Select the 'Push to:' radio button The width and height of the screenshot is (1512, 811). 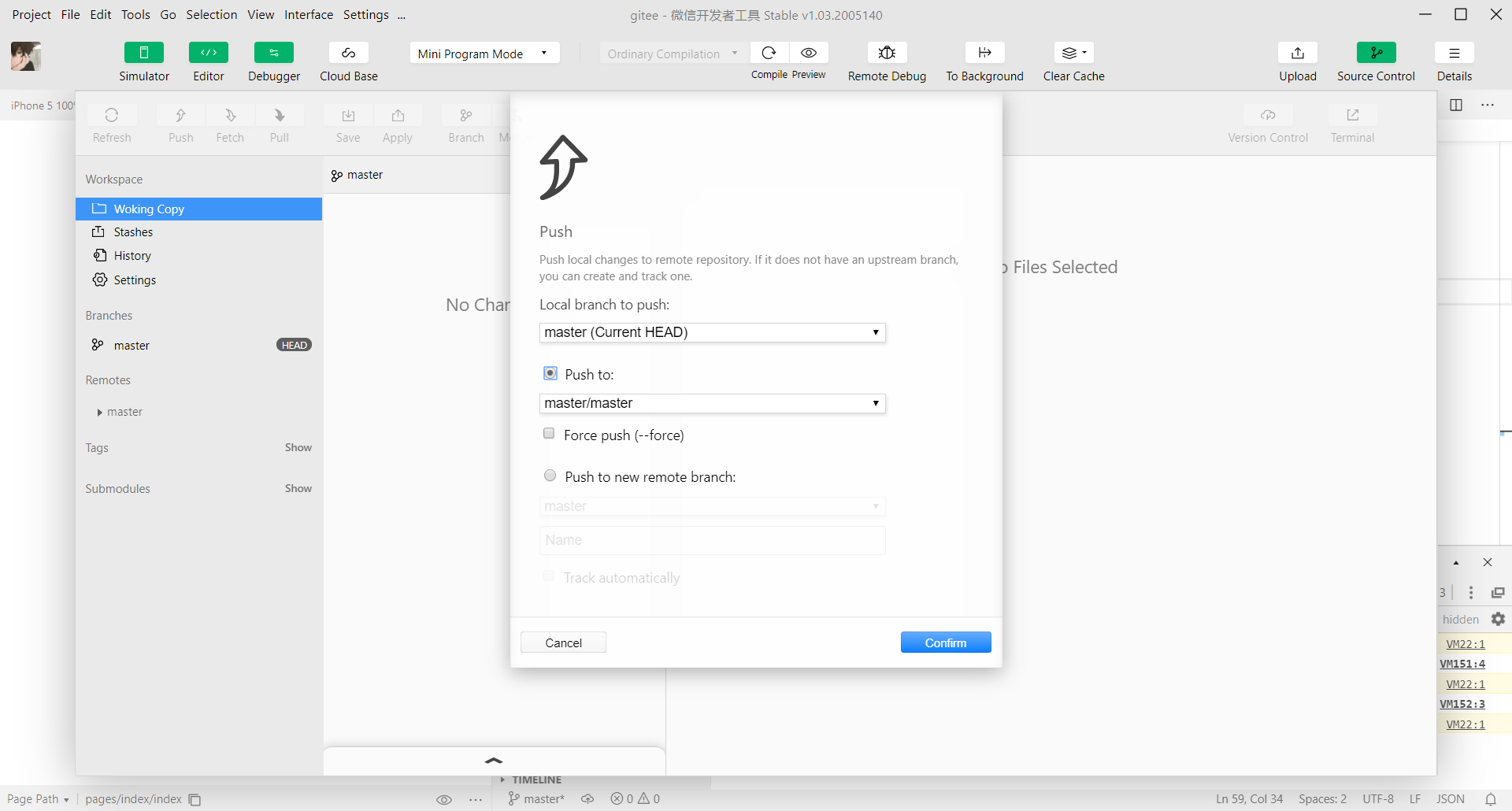coord(550,373)
